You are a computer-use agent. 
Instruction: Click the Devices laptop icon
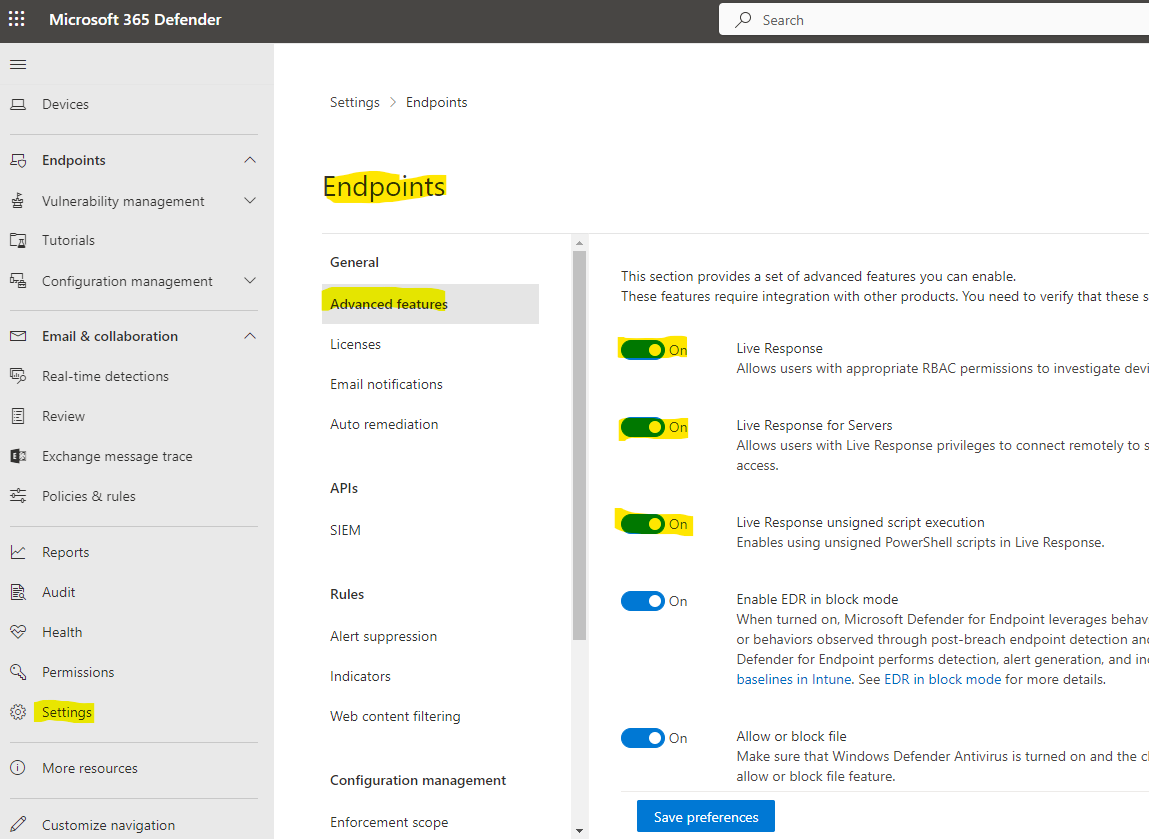[x=18, y=104]
